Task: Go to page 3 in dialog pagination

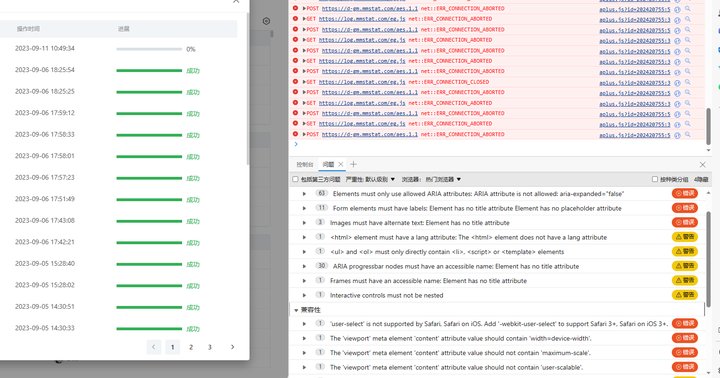Action: [210, 347]
